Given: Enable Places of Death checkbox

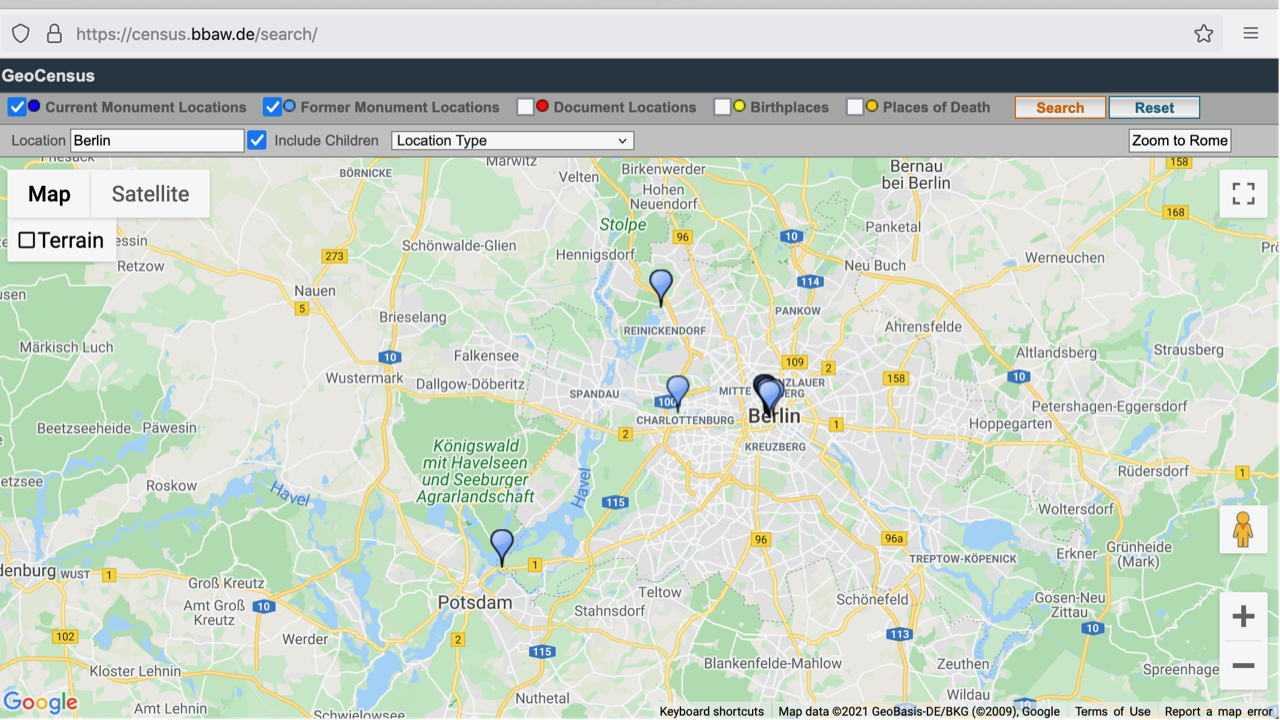Looking at the screenshot, I should point(855,107).
